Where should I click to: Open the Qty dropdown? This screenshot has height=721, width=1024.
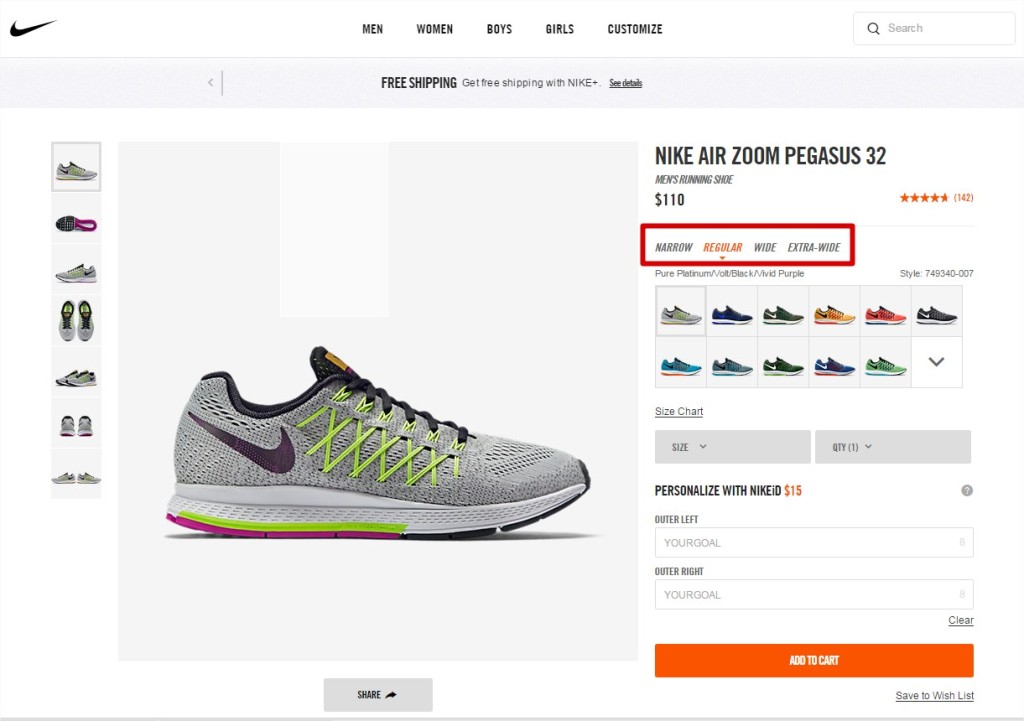coord(892,447)
